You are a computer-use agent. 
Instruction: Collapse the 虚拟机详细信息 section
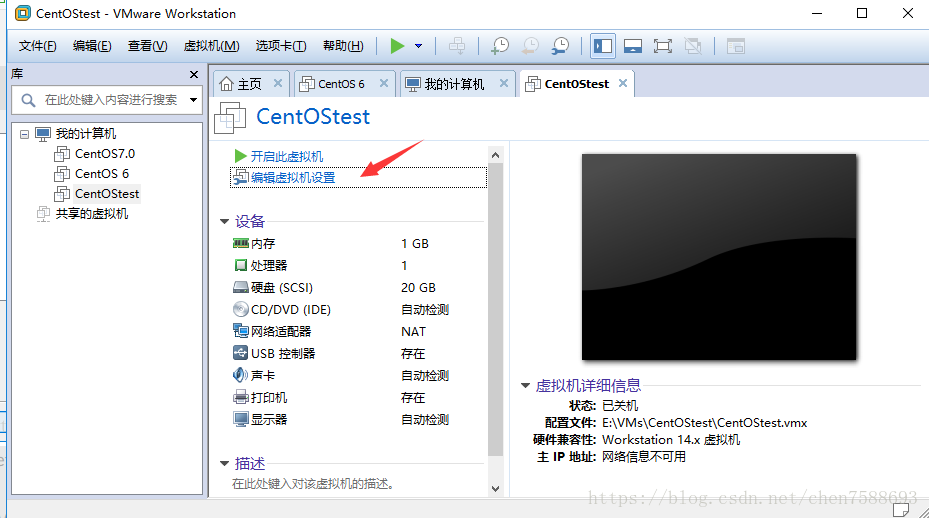pos(525,386)
